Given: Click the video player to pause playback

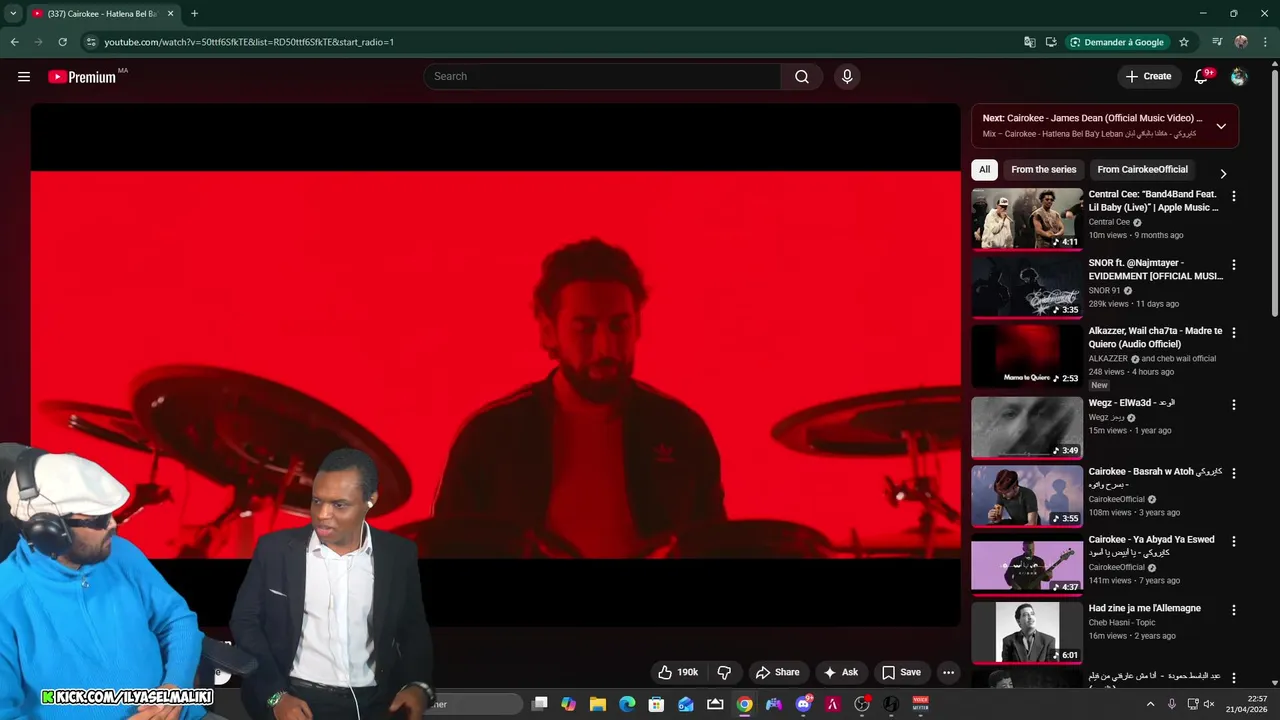Looking at the screenshot, I should tap(495, 365).
